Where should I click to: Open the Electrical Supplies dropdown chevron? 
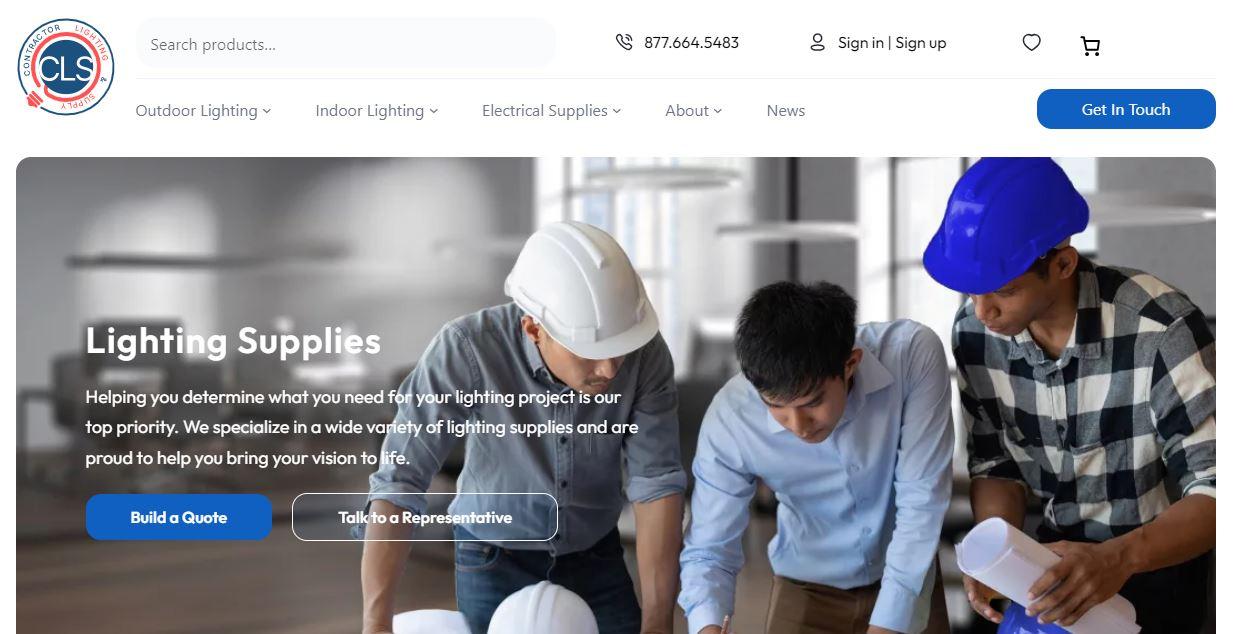point(617,111)
